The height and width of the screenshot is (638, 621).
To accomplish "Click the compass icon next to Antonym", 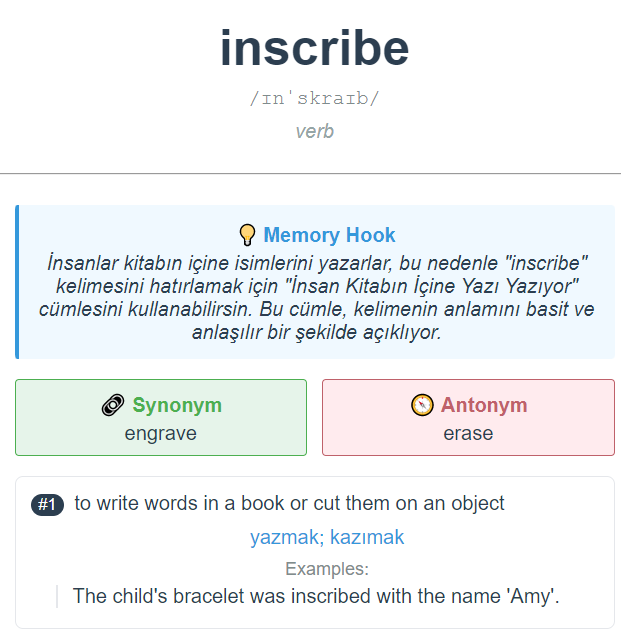I will [422, 405].
